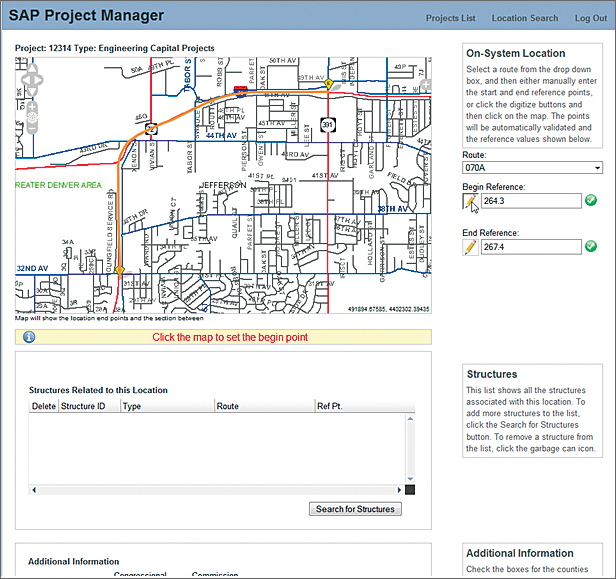Image resolution: width=616 pixels, height=579 pixels.
Task: Open the map layer switcher plus button
Action: 426,84
